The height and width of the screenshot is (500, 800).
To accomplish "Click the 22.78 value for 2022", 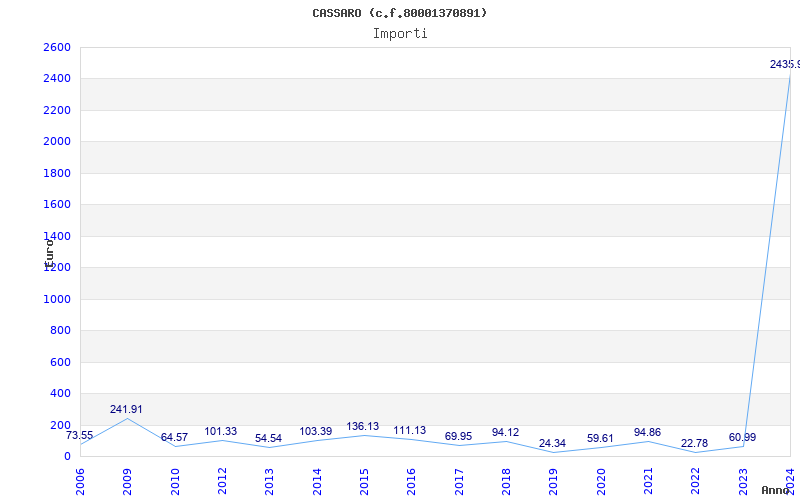I will (x=694, y=444).
